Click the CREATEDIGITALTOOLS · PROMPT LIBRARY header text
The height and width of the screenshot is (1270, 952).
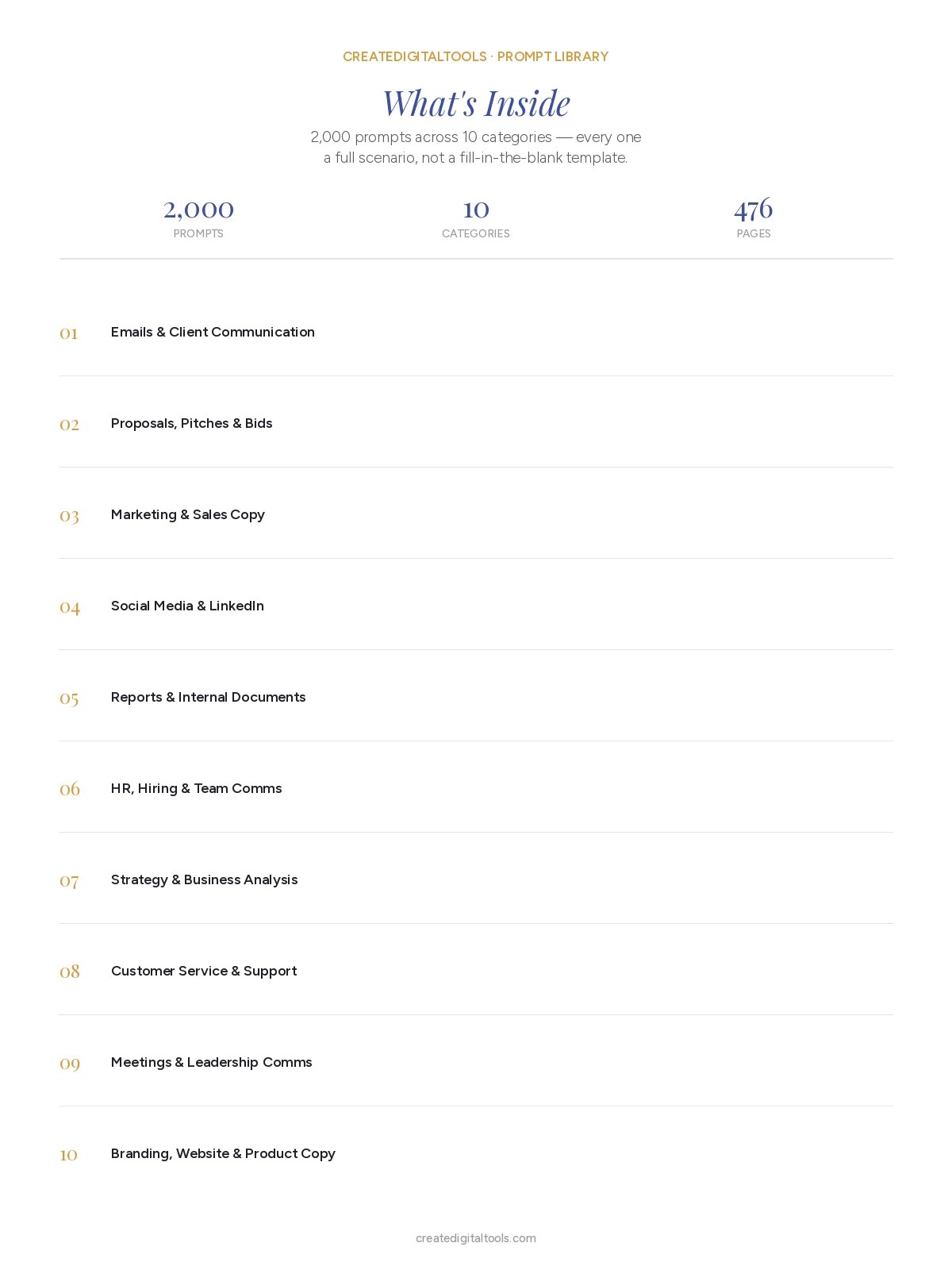(476, 56)
